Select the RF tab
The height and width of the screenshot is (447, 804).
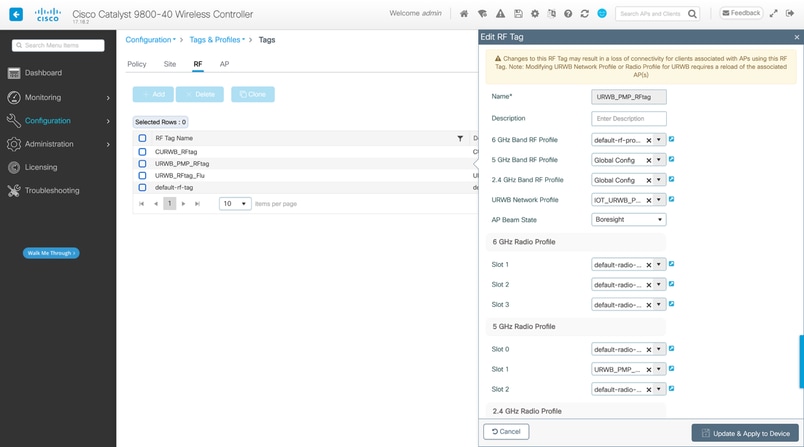[x=198, y=64]
